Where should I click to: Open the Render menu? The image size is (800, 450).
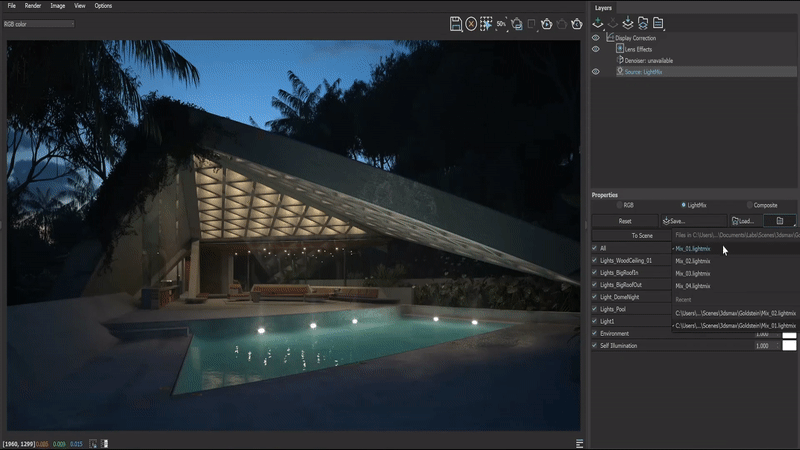pyautogui.click(x=33, y=6)
